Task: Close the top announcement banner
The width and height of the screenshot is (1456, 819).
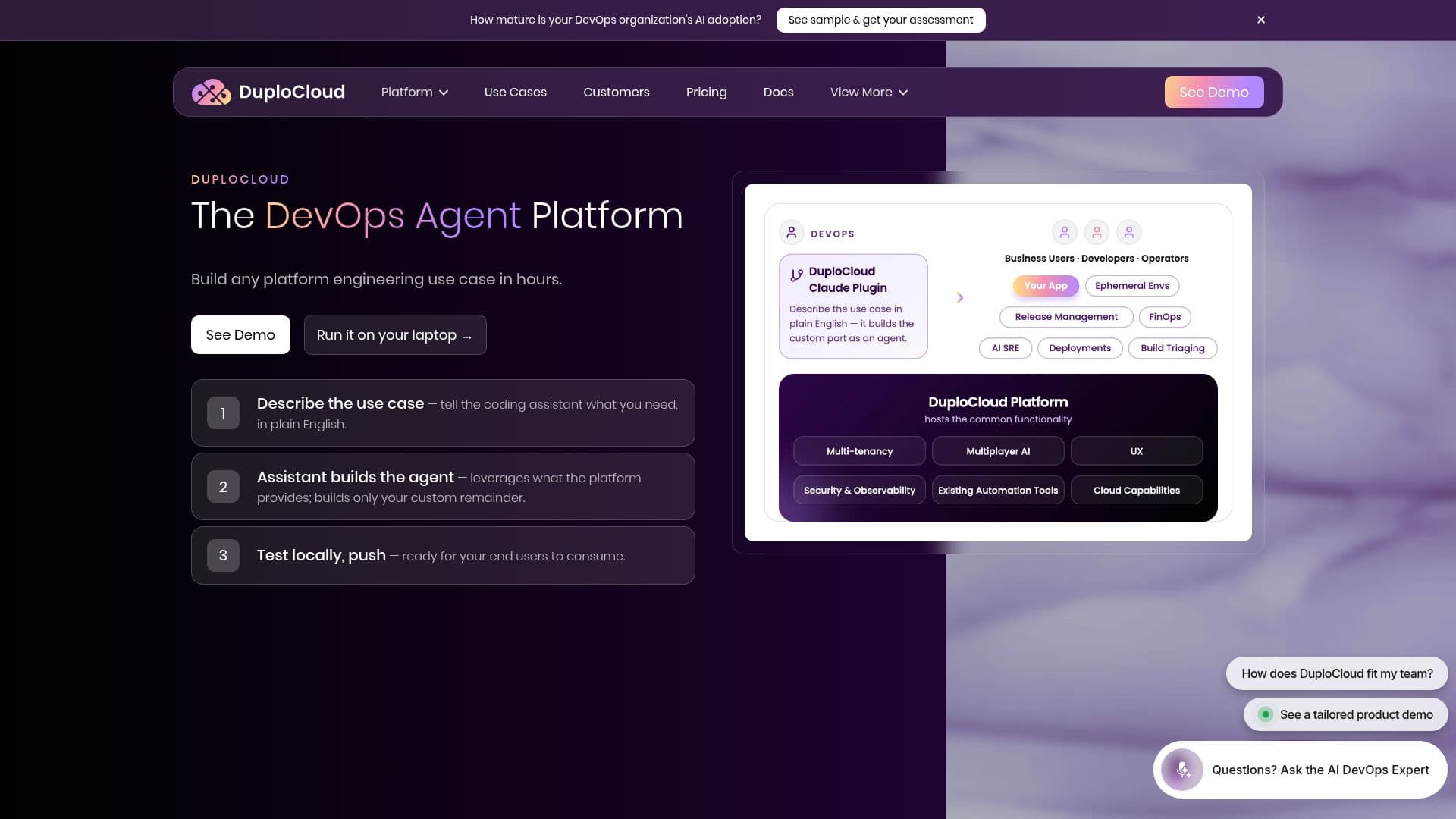Action: coord(1261,20)
